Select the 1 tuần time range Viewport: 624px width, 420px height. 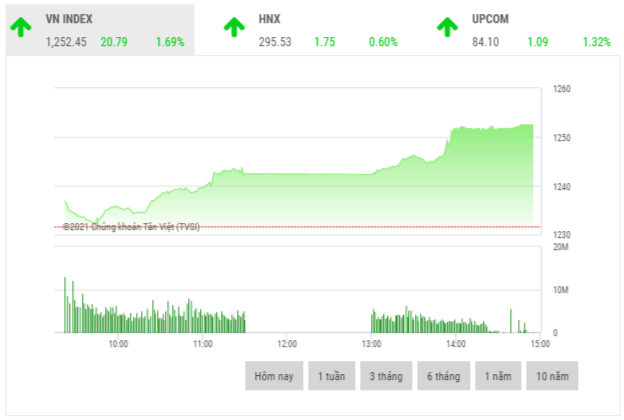pyautogui.click(x=331, y=376)
